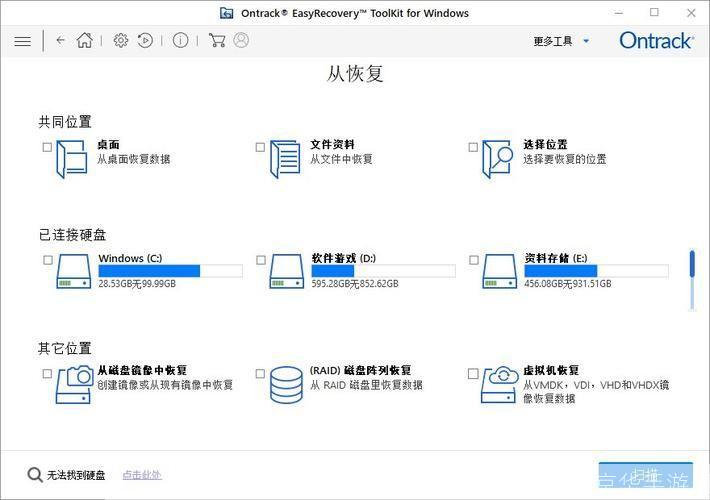This screenshot has height=500, width=710.
Task: Click the 资料存储 (E:) label
Action: (x=556, y=258)
